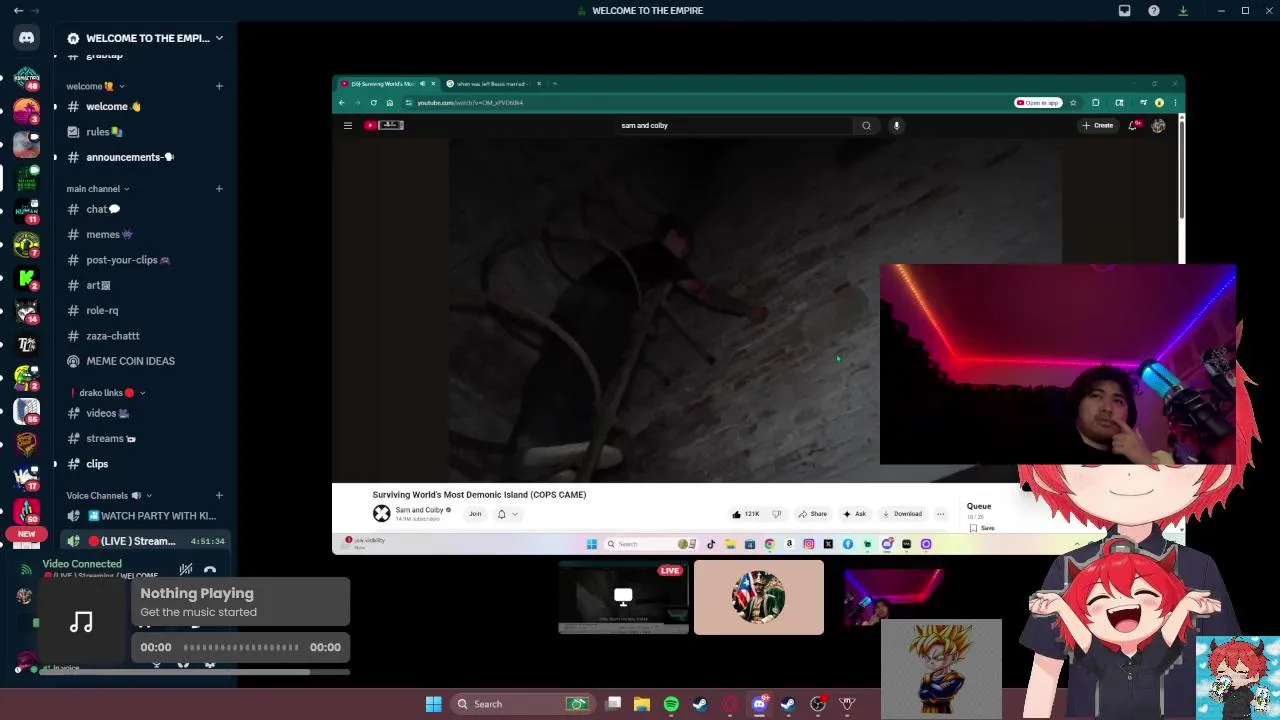
Task: Open File Explorer from the Windows taskbar
Action: point(642,704)
